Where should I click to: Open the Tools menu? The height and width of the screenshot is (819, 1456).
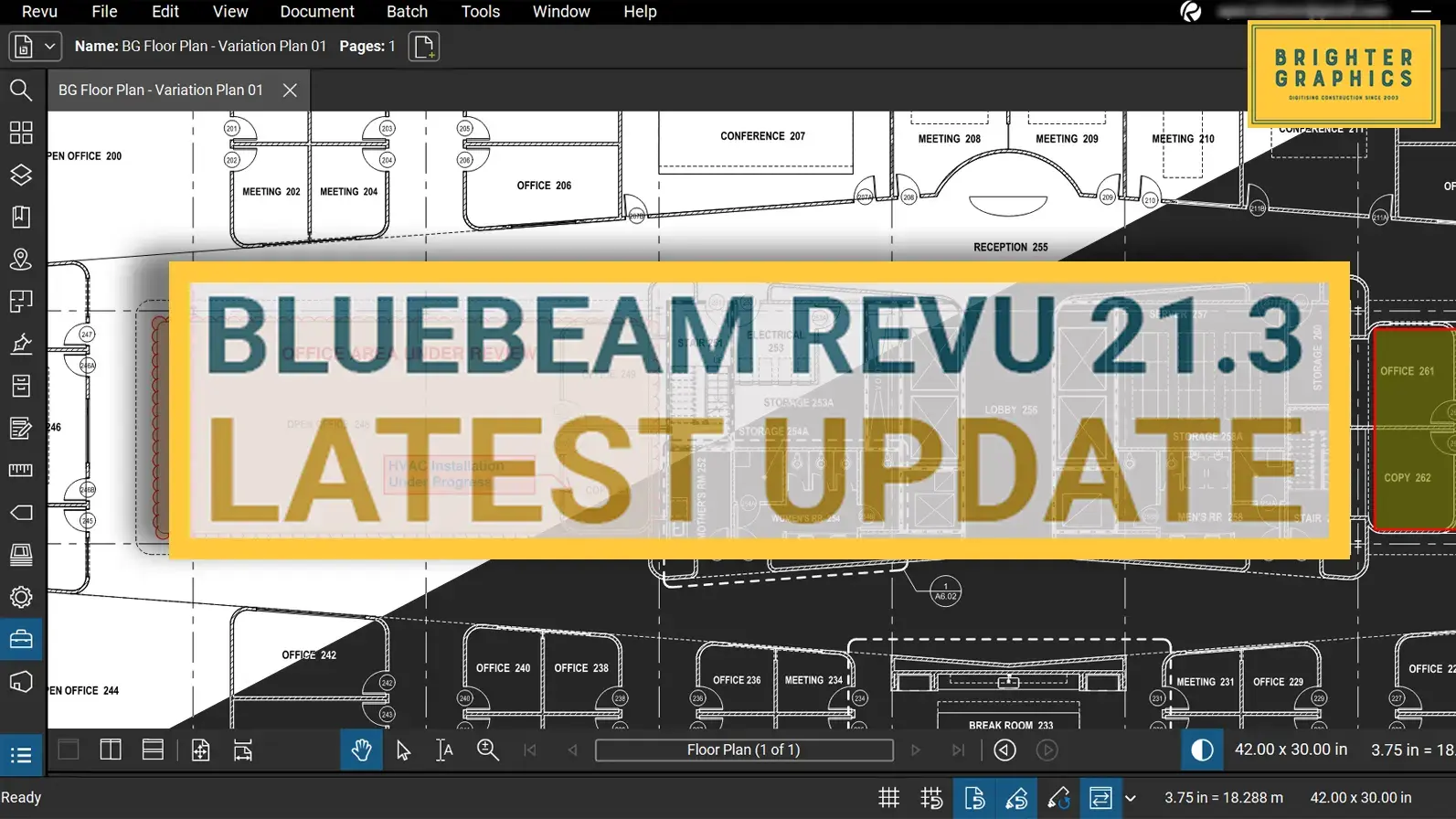click(x=481, y=12)
